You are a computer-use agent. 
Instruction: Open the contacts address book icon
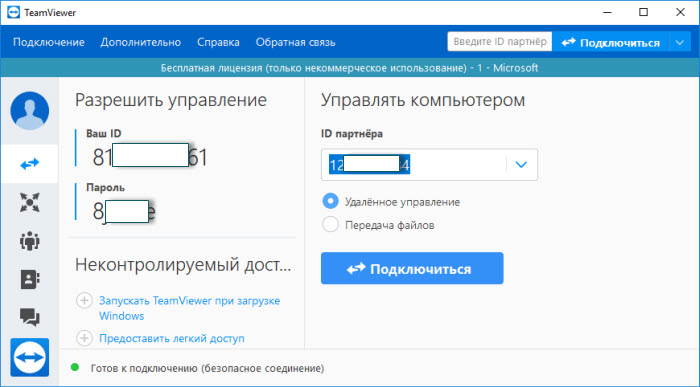pyautogui.click(x=29, y=279)
